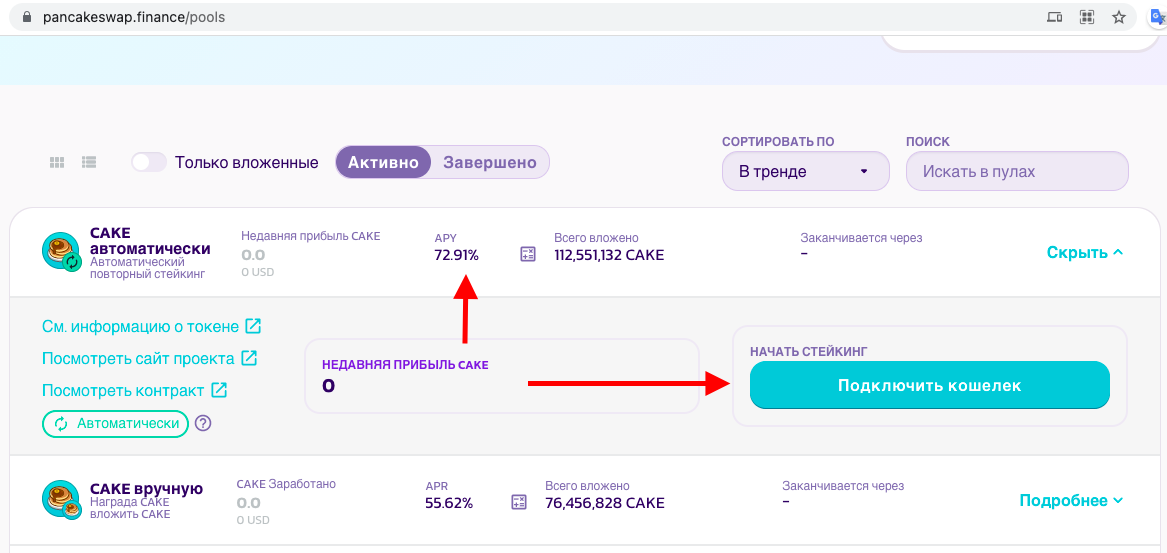The image size is (1167, 553).
Task: Click the lock icon in address bar
Action: [28, 16]
